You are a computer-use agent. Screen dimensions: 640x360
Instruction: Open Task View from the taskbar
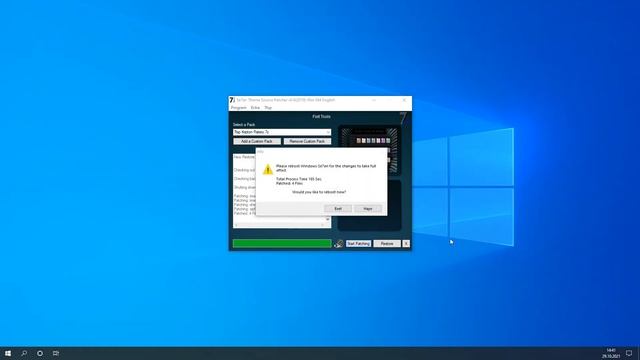(56, 353)
